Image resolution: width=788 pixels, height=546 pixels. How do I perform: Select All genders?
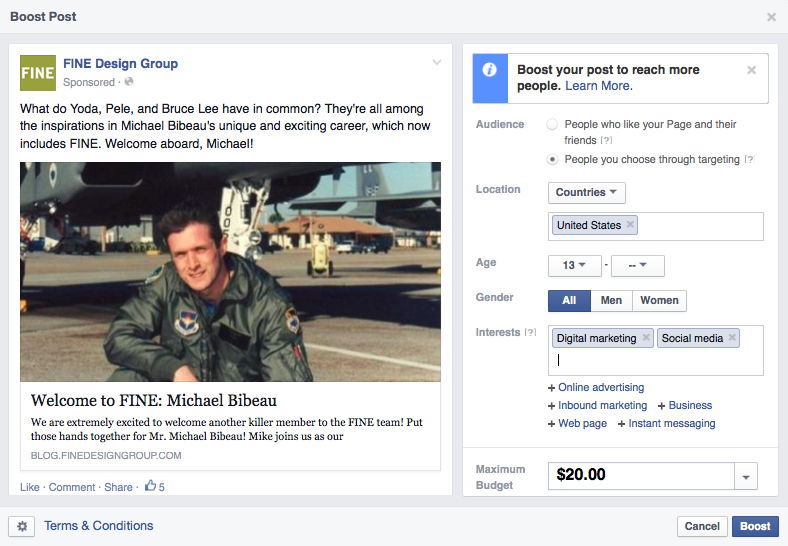pos(569,301)
